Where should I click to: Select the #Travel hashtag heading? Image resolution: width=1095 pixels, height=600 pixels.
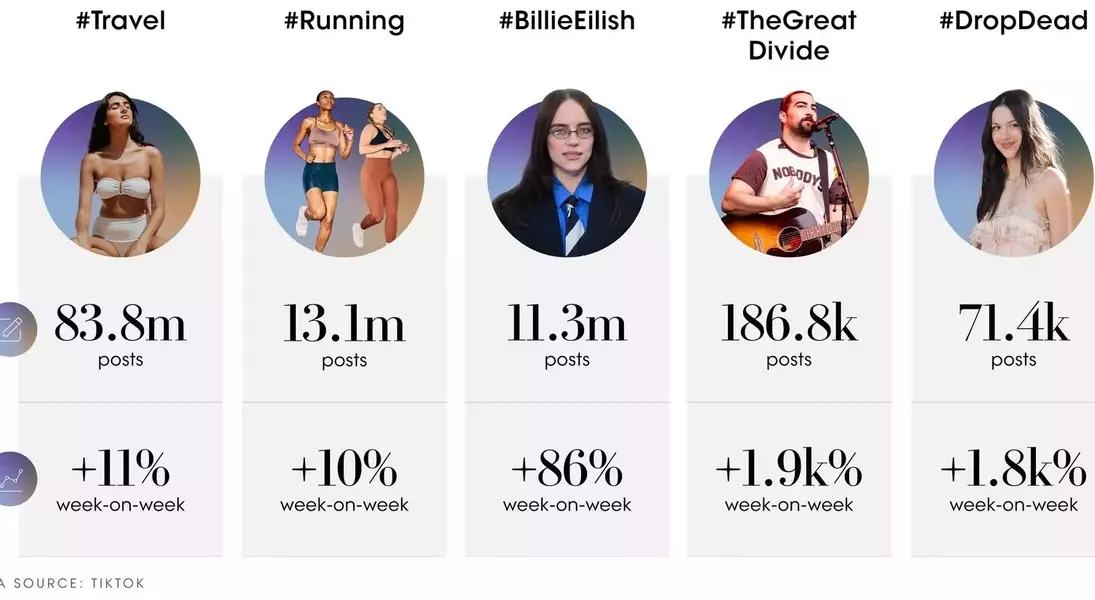coord(121,21)
